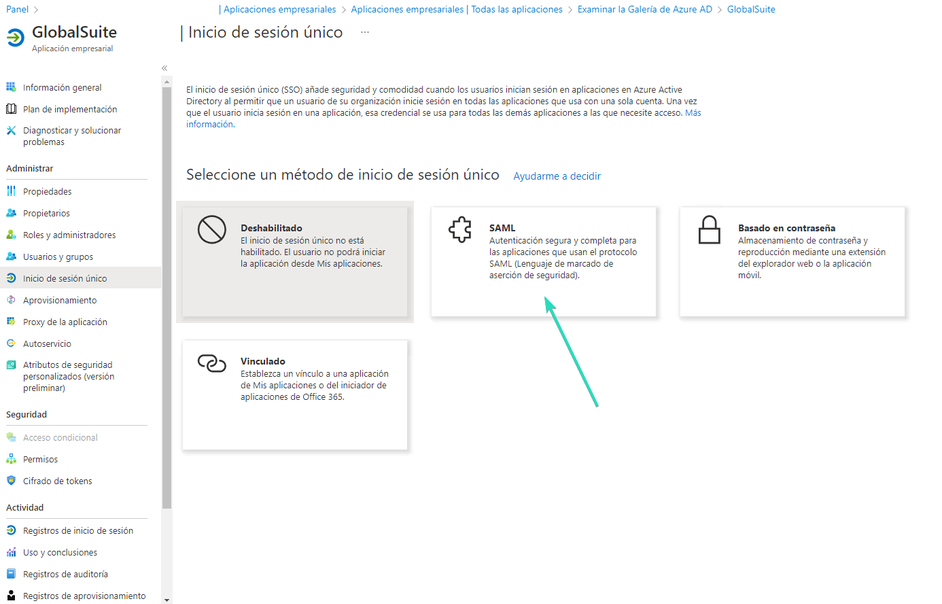Collapse the left sidebar with double chevron
The image size is (942, 604).
pyautogui.click(x=164, y=68)
